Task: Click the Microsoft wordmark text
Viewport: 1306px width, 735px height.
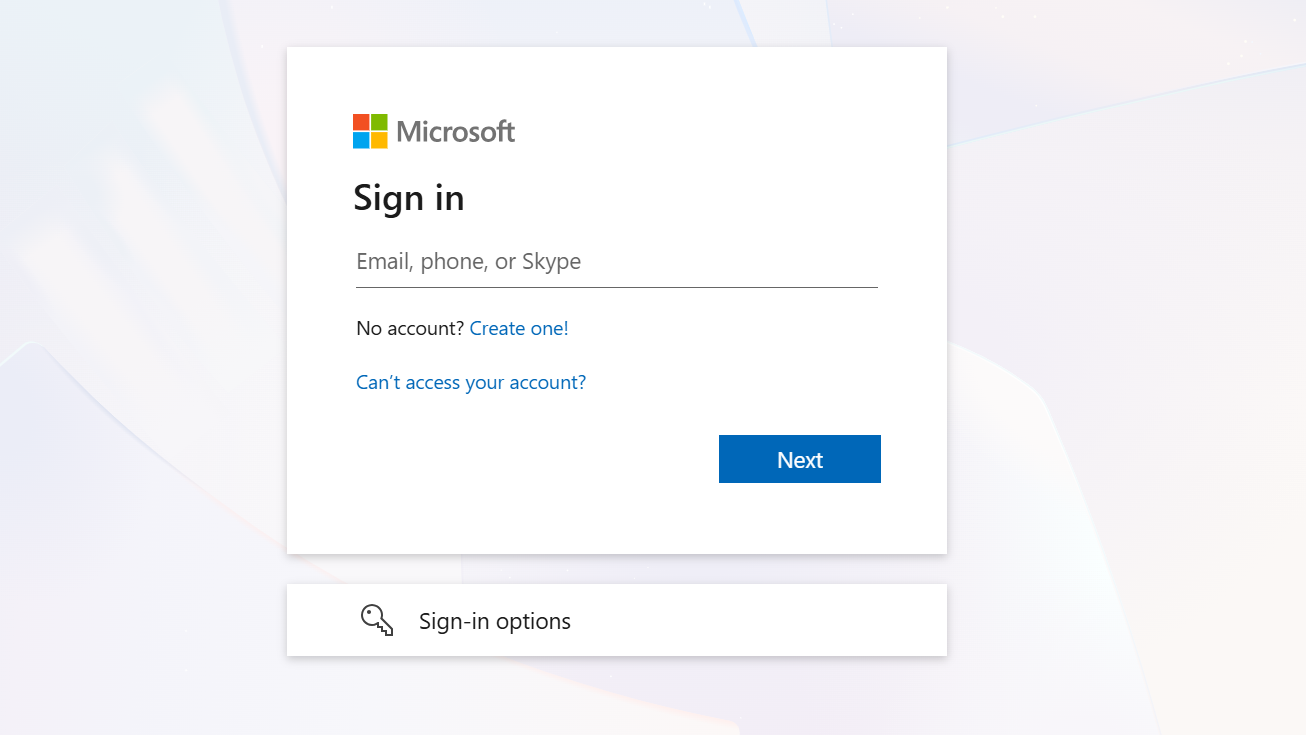Action: click(x=456, y=131)
